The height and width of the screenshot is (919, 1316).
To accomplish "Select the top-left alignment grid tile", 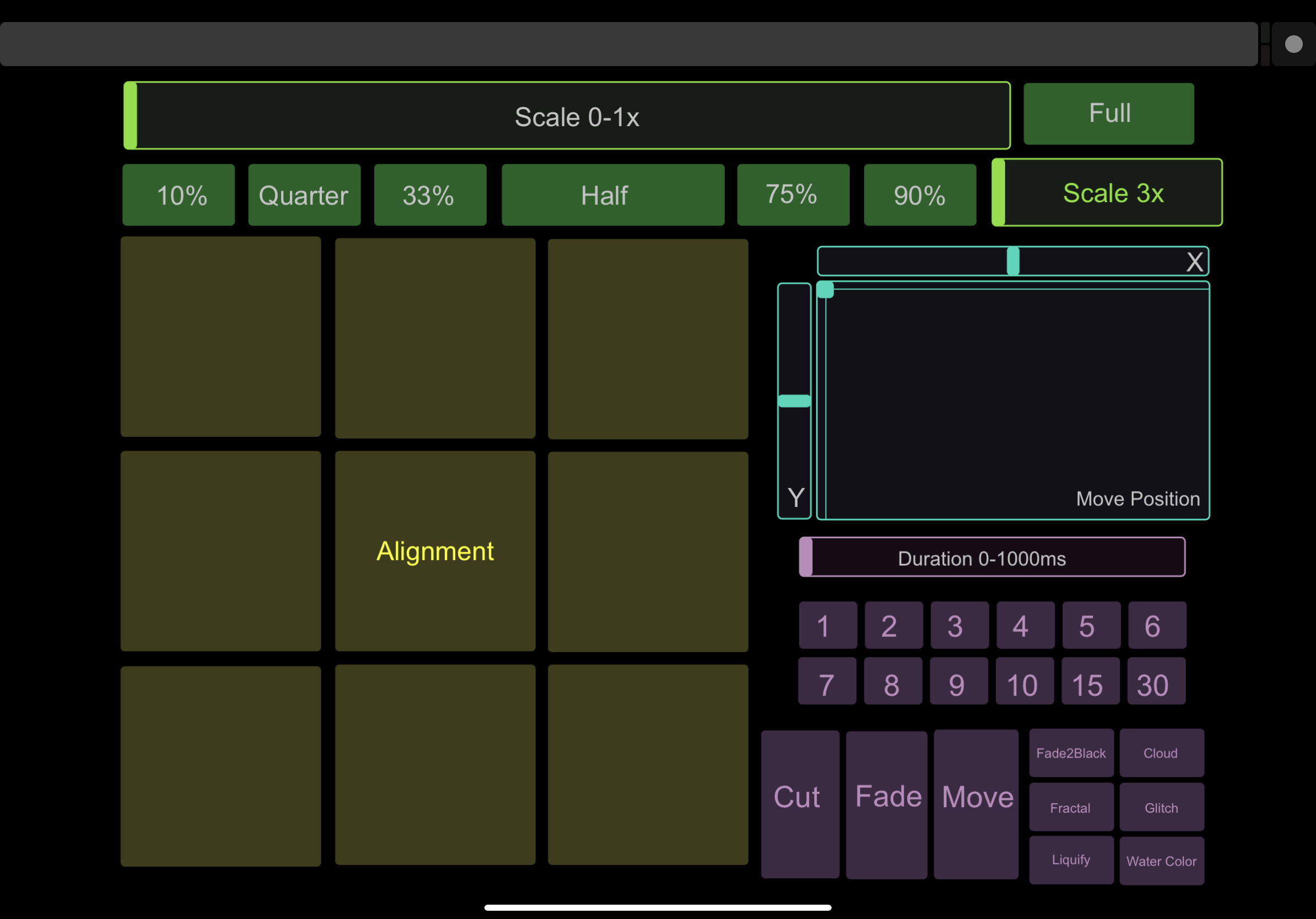I will (220, 337).
